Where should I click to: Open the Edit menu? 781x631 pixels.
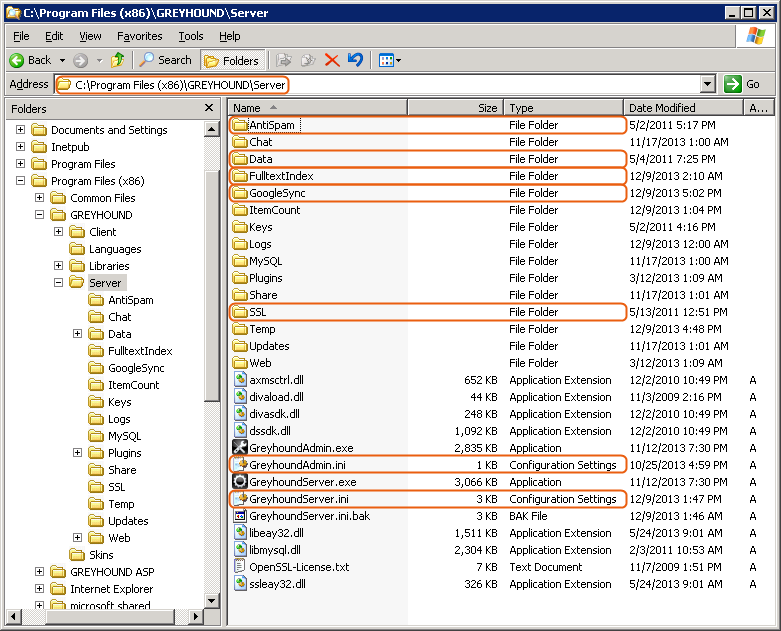[54, 36]
